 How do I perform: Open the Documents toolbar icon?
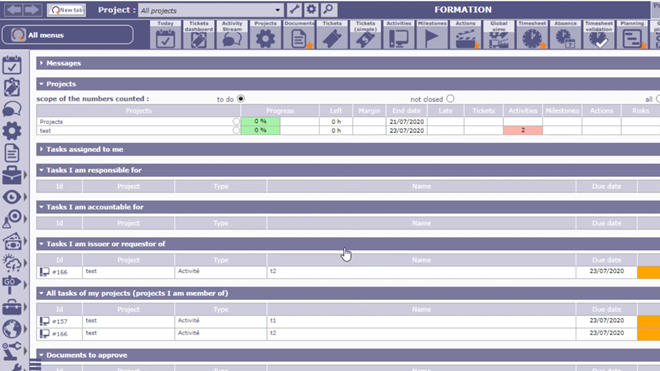pyautogui.click(x=299, y=35)
